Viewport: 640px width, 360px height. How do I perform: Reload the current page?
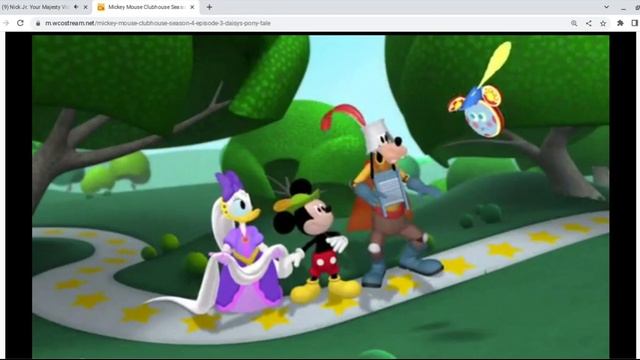[x=20, y=23]
